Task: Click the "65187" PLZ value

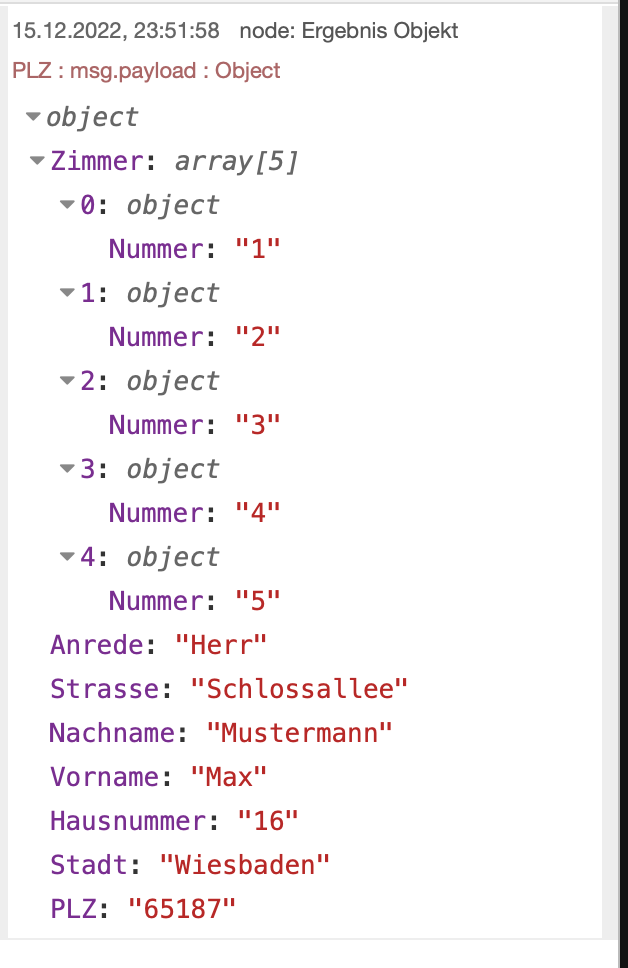Action: click(x=182, y=909)
